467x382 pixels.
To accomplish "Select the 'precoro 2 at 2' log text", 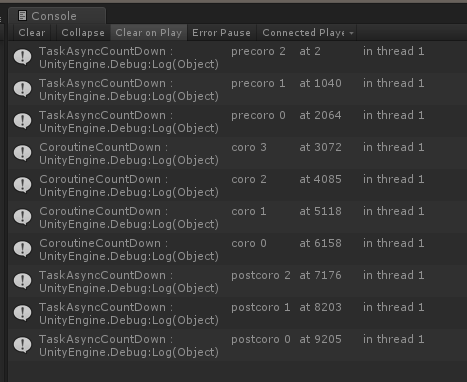I will point(276,51).
